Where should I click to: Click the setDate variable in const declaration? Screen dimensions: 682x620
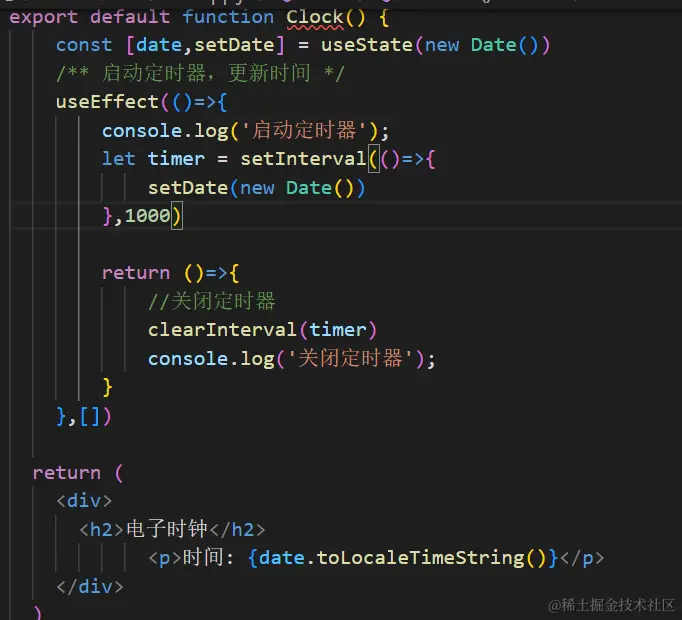(x=234, y=45)
